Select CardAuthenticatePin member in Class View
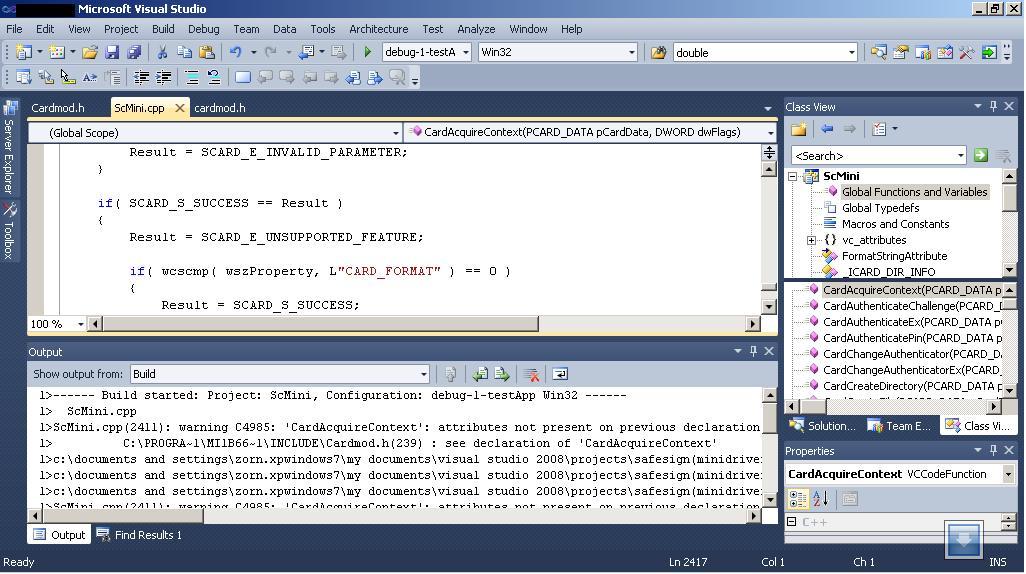 911,338
